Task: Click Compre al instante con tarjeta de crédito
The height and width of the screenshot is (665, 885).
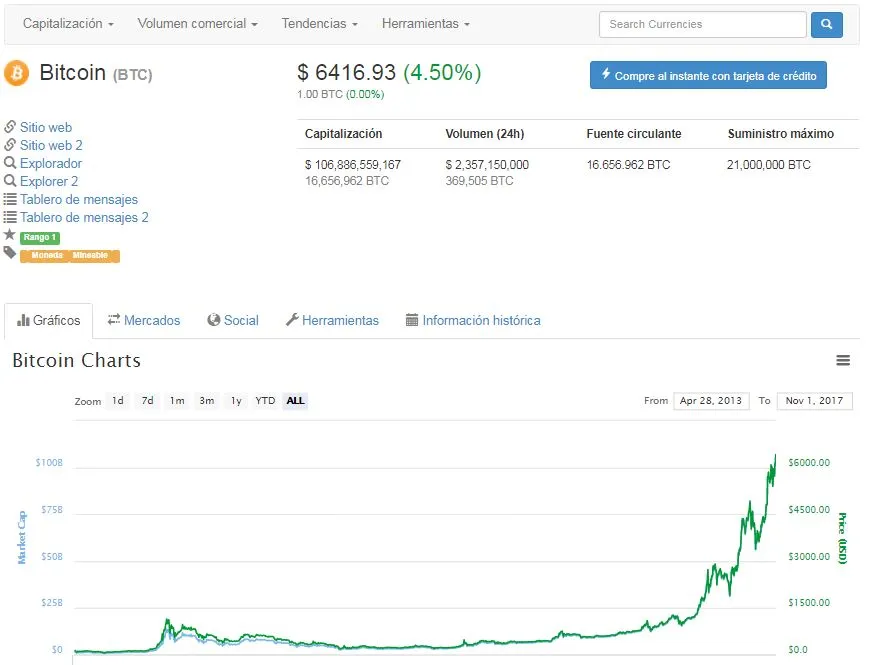Action: coord(708,75)
